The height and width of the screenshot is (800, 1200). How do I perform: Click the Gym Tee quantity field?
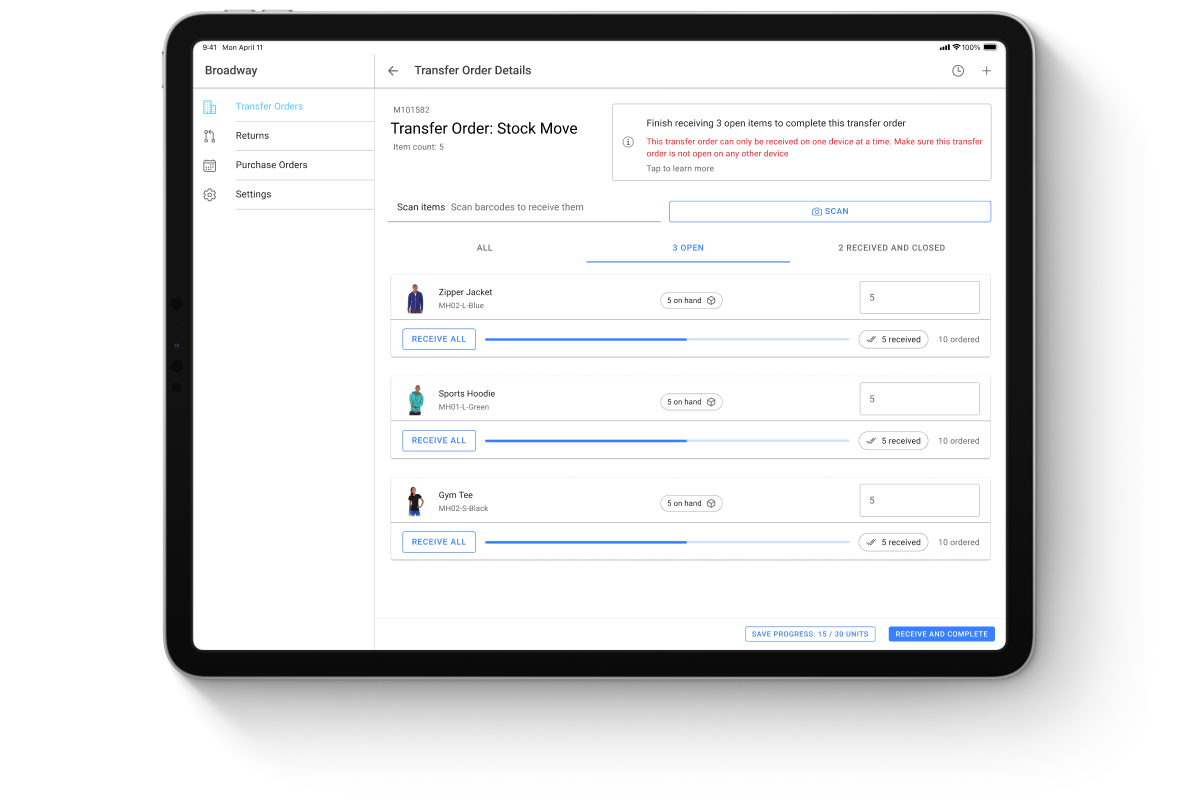[x=920, y=500]
